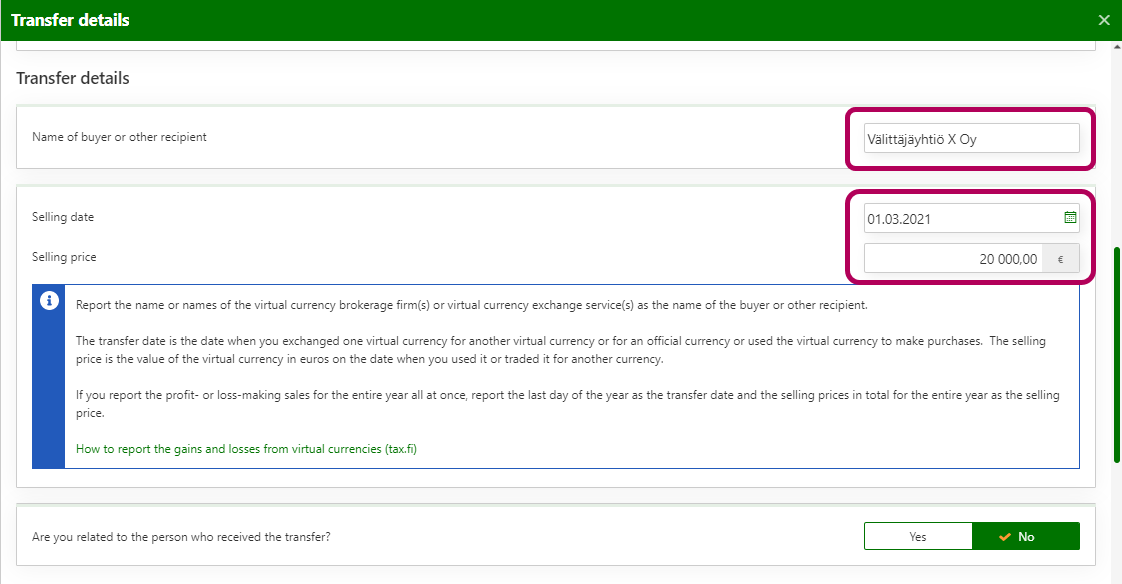Click the Transfer details section heading
Image resolution: width=1122 pixels, height=584 pixels.
pyautogui.click(x=73, y=78)
